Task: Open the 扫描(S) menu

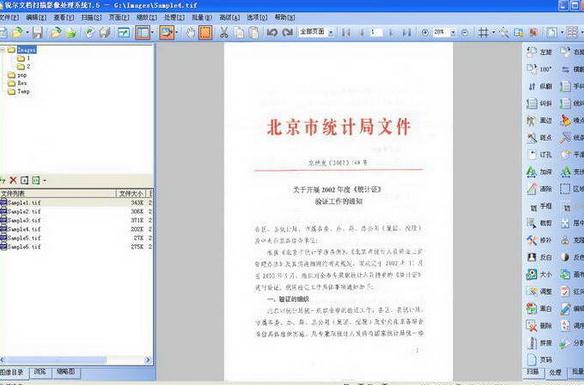Action: (x=91, y=18)
